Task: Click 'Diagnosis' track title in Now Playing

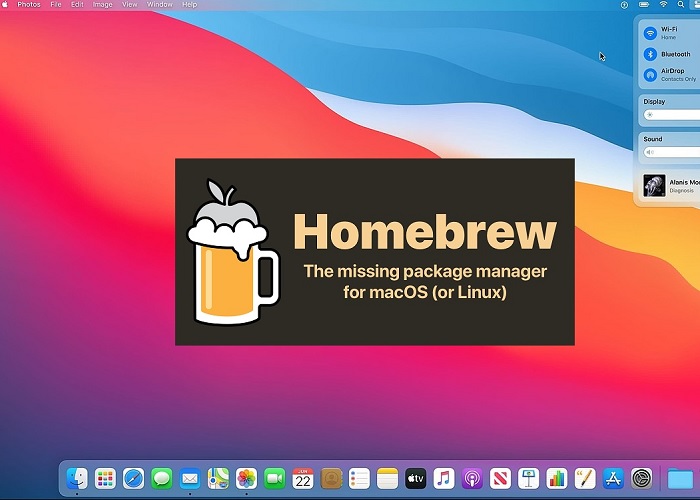Action: (681, 191)
